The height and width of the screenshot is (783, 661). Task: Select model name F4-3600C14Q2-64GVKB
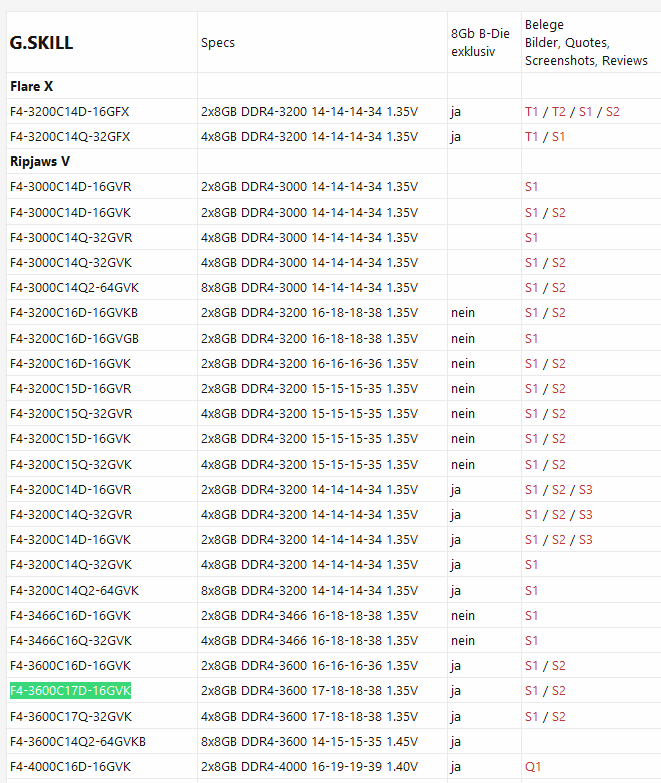point(78,741)
